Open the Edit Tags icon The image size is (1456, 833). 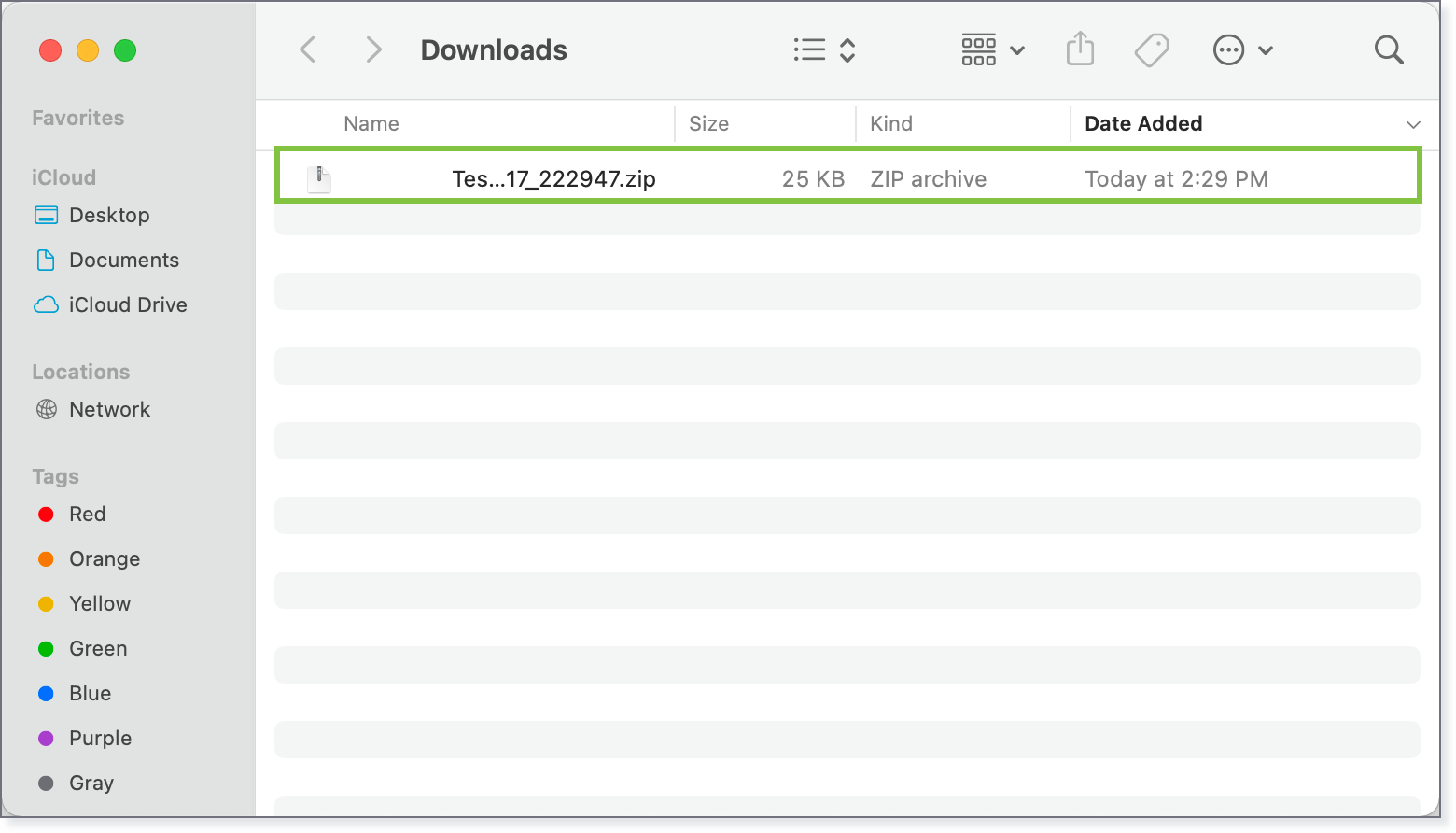1152,49
